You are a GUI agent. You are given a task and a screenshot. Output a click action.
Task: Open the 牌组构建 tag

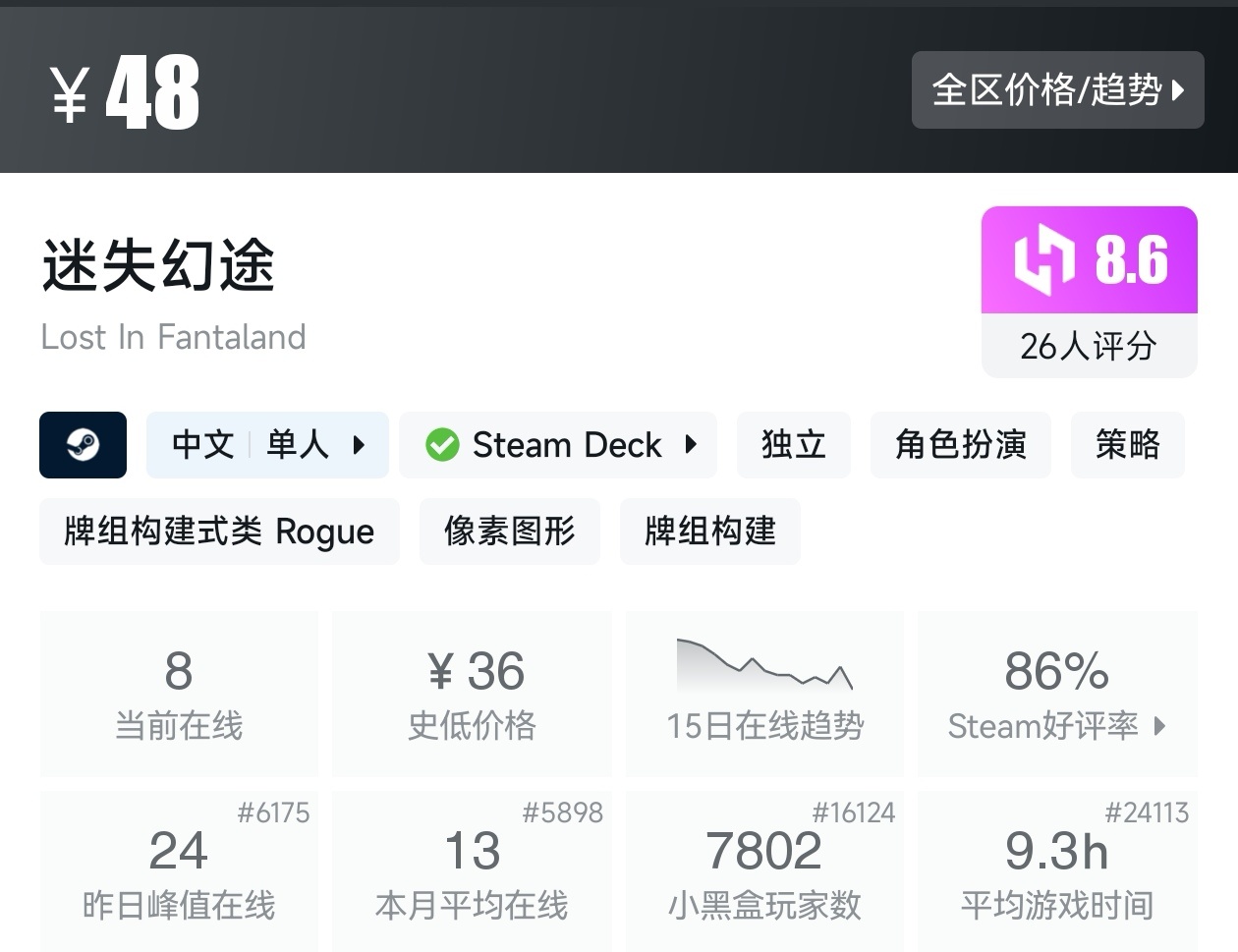(709, 532)
